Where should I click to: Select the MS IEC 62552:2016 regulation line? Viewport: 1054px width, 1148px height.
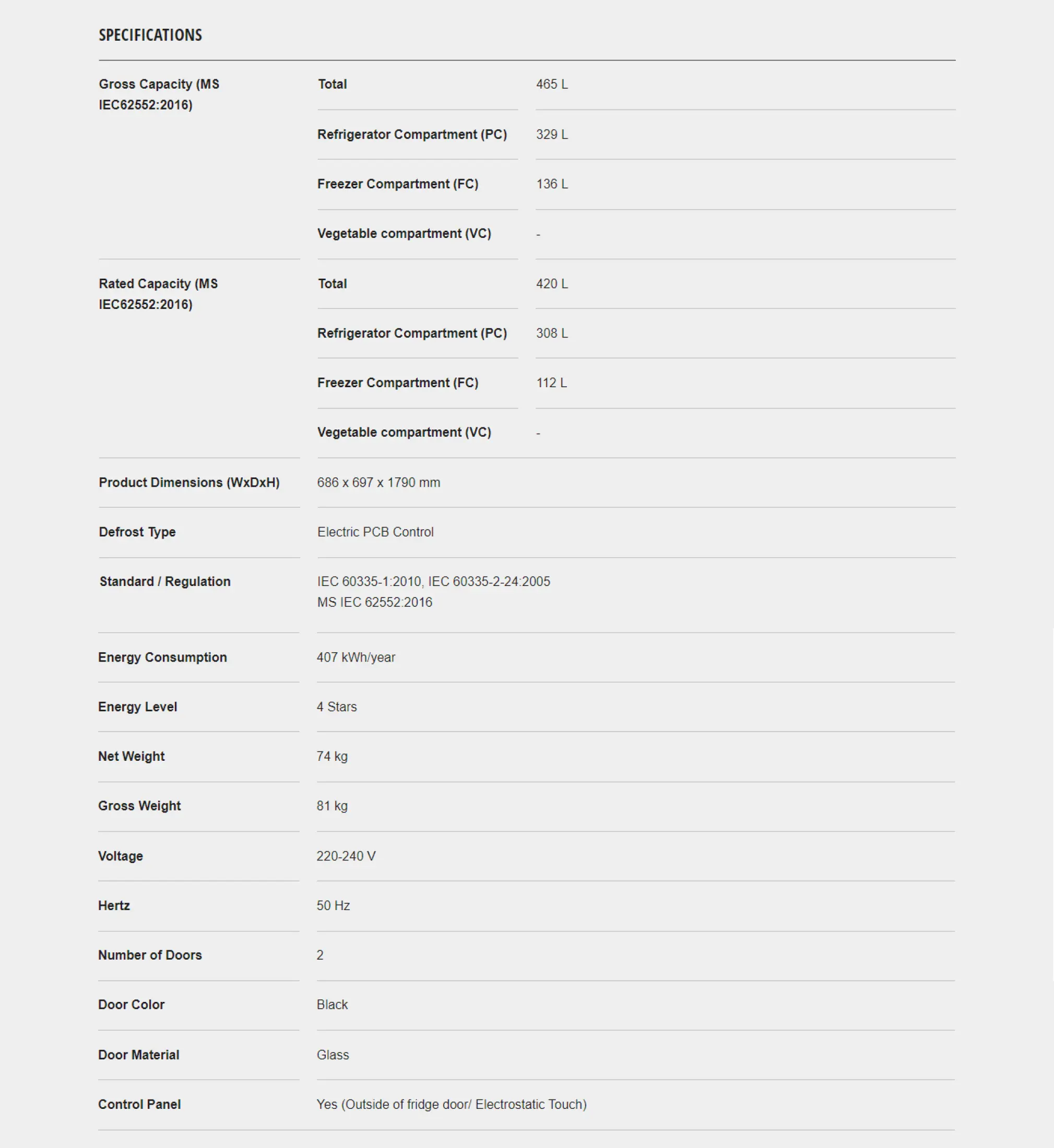(375, 603)
